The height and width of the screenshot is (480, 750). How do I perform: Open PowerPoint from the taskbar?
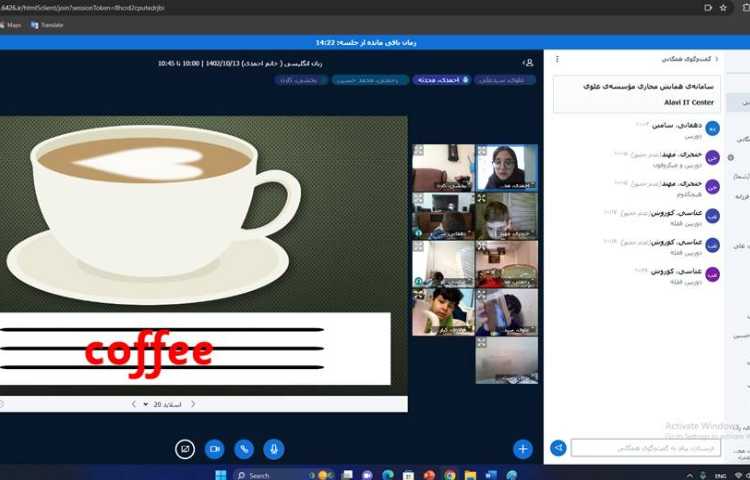[429, 475]
